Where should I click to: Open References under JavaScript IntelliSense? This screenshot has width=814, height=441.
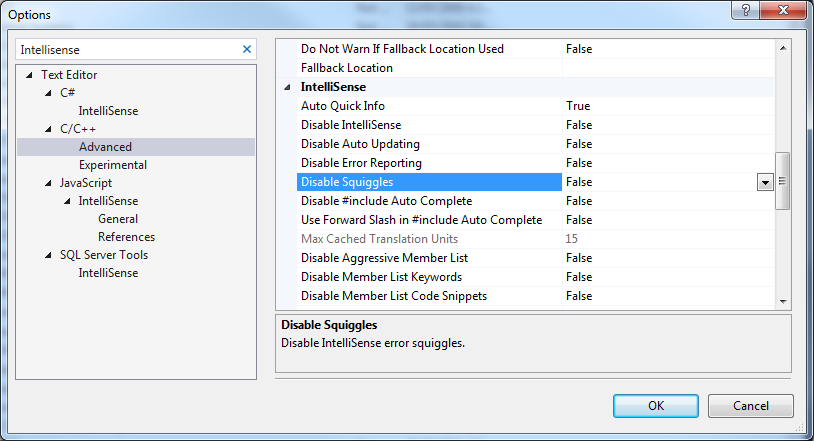pos(126,237)
